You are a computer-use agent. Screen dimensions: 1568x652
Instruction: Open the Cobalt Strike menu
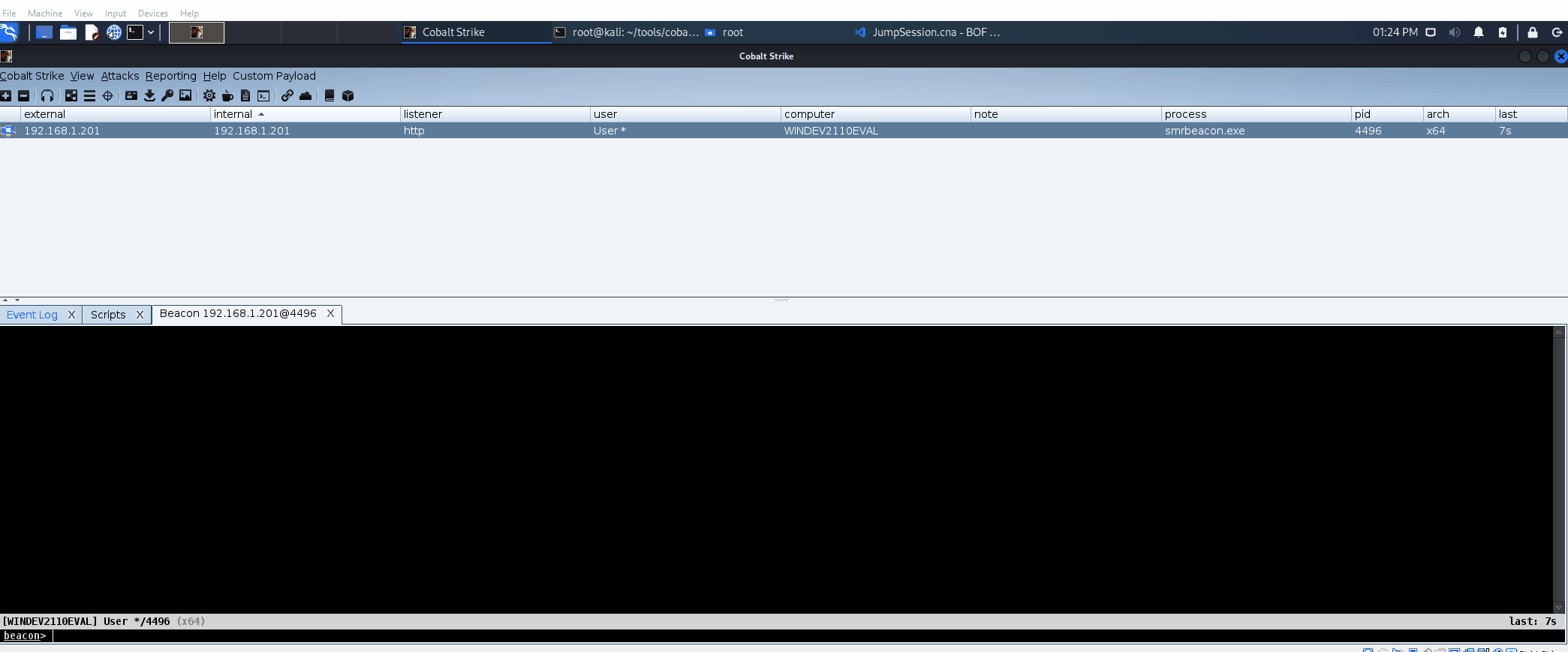pos(32,76)
